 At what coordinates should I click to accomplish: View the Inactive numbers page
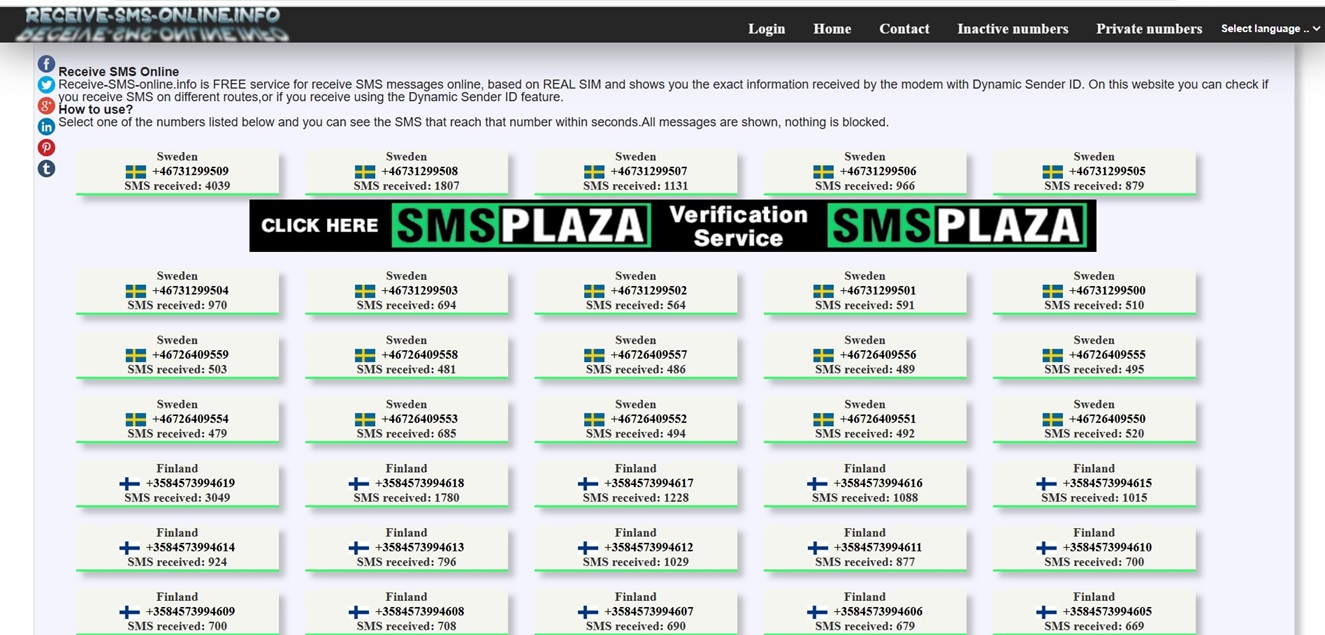click(1012, 29)
